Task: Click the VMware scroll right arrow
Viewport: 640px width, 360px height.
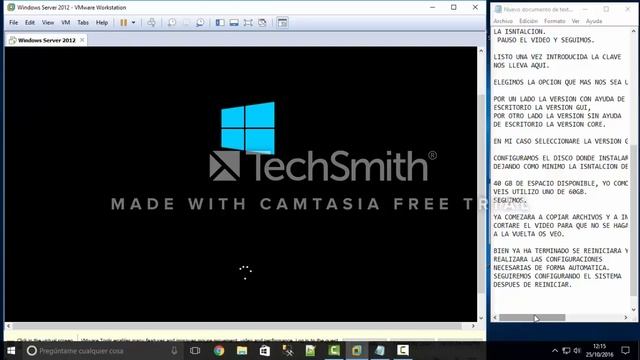Action: tap(473, 326)
